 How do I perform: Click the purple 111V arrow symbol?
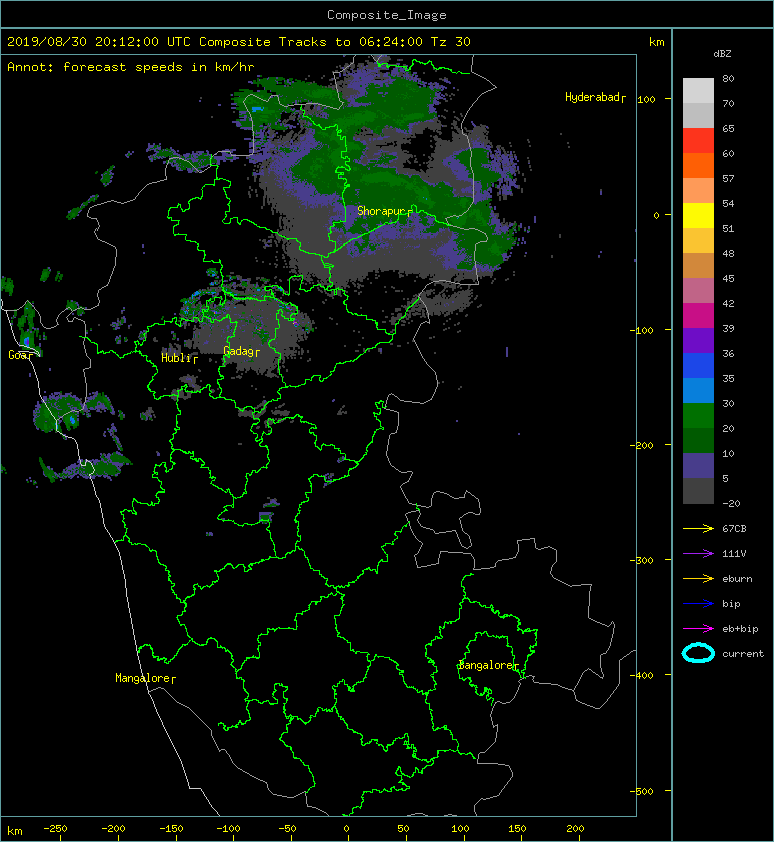(x=698, y=554)
